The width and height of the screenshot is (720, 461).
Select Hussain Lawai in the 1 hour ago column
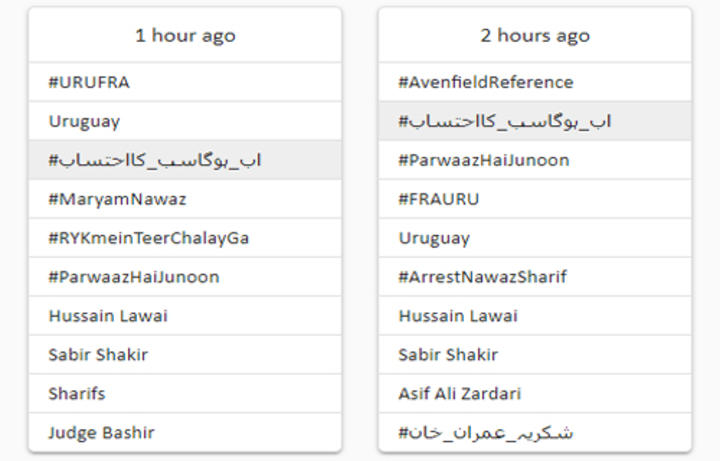(185, 316)
